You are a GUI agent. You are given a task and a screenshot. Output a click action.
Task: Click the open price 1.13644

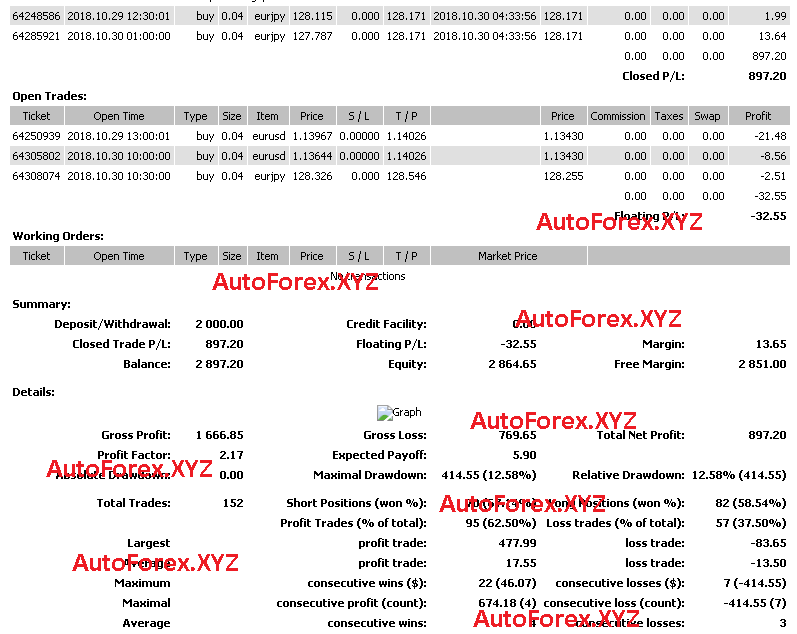[312, 156]
